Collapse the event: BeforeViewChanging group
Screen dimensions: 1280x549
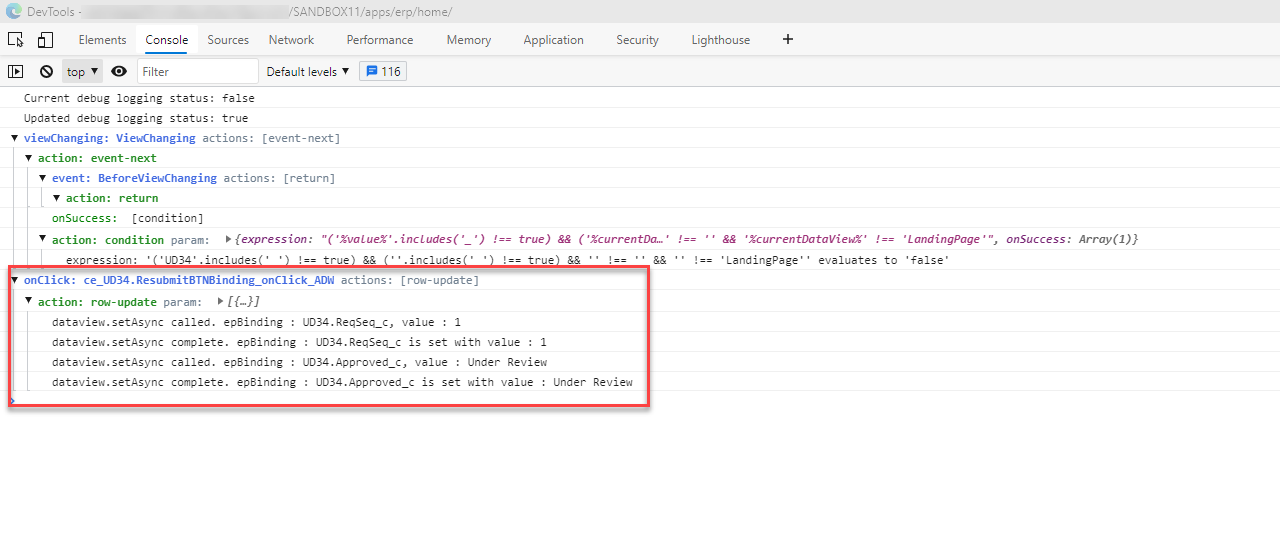pos(43,178)
